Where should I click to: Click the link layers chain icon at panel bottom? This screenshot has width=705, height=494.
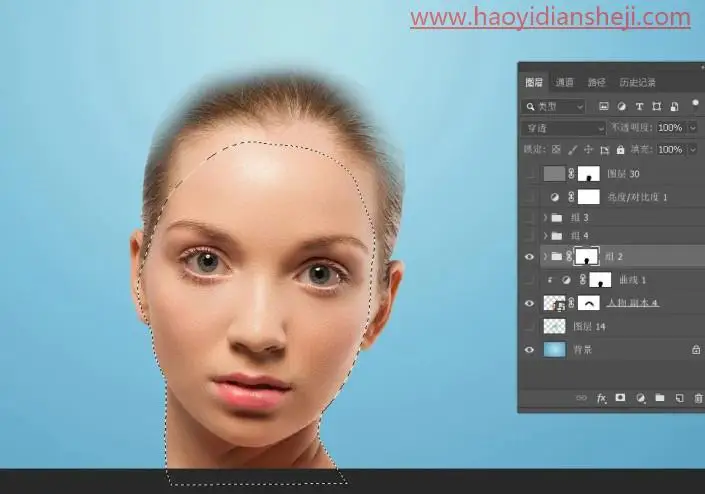[581, 398]
